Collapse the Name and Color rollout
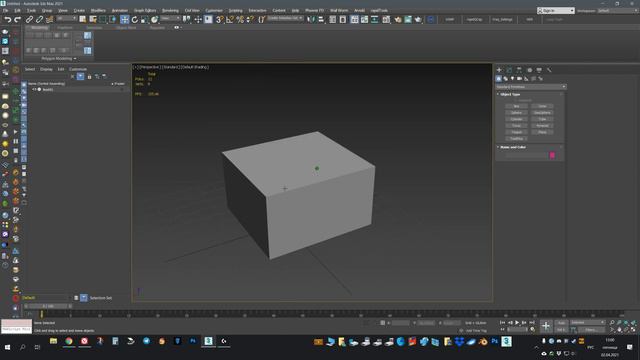This screenshot has width=640, height=360. tap(513, 147)
